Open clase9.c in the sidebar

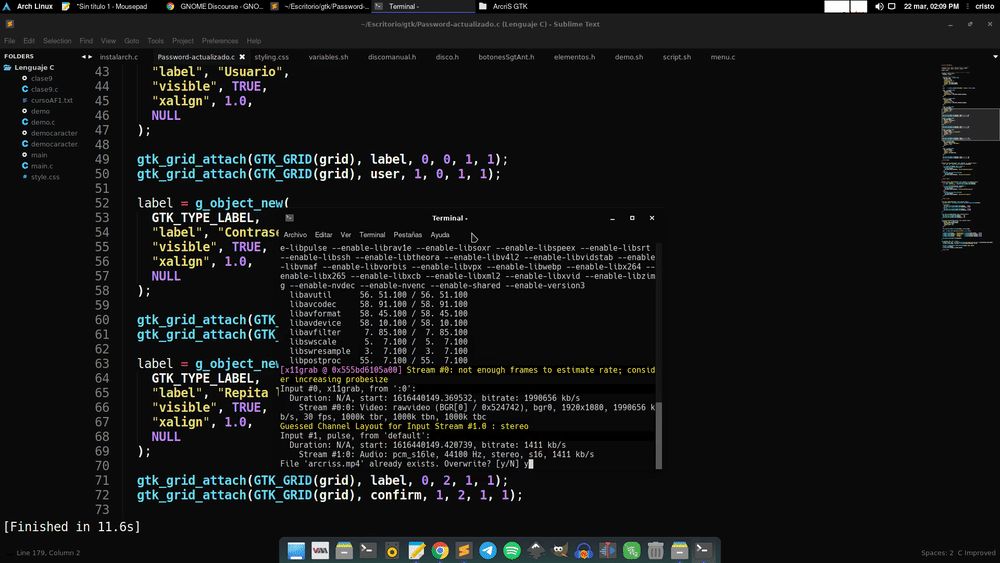(x=44, y=89)
